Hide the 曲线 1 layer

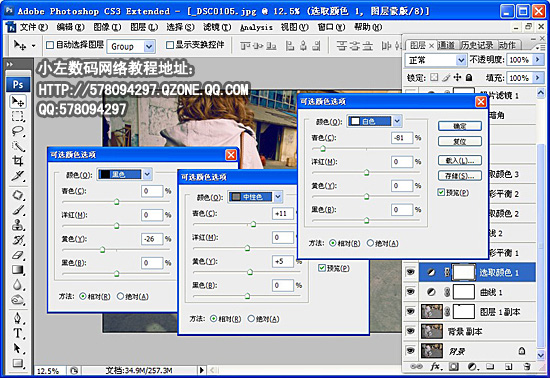pyautogui.click(x=410, y=292)
